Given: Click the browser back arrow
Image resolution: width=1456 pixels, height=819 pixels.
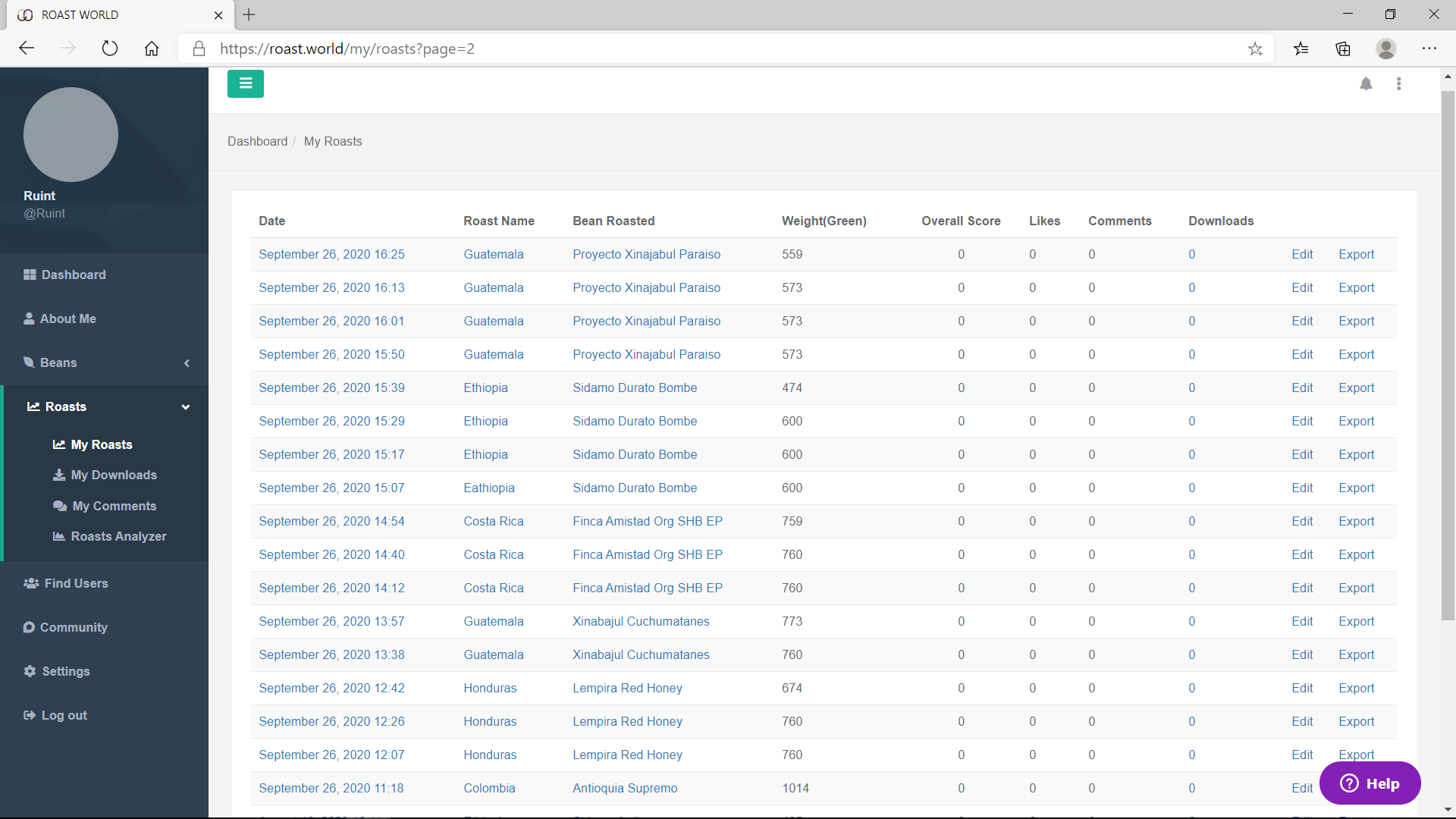Looking at the screenshot, I should pyautogui.click(x=27, y=49).
